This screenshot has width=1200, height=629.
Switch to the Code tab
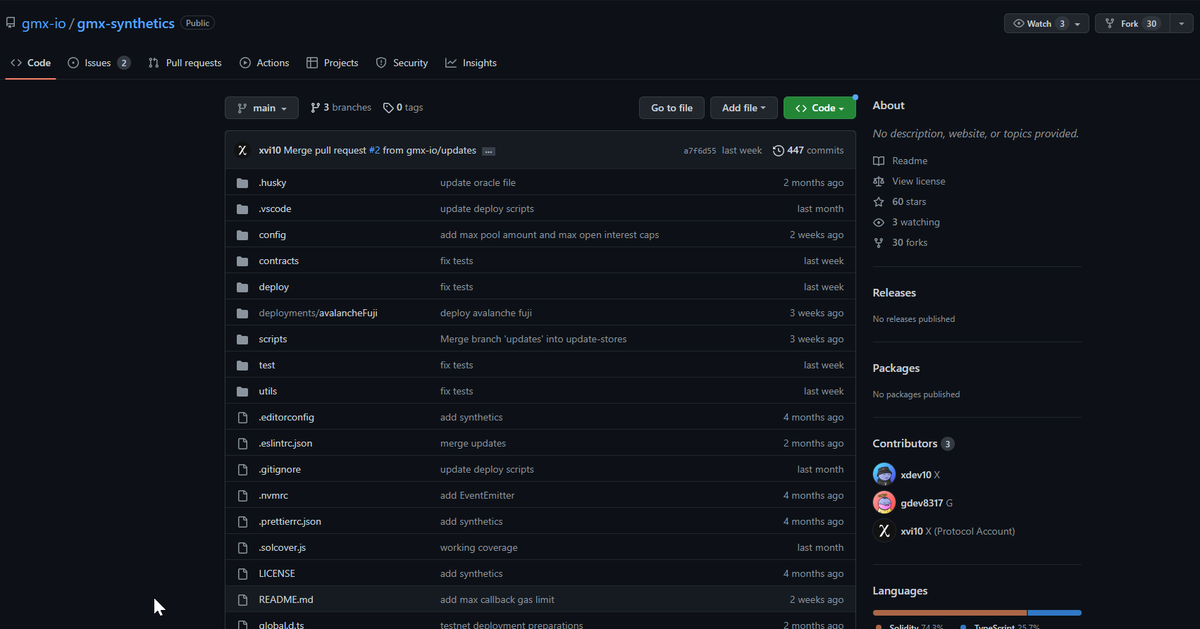[x=30, y=63]
